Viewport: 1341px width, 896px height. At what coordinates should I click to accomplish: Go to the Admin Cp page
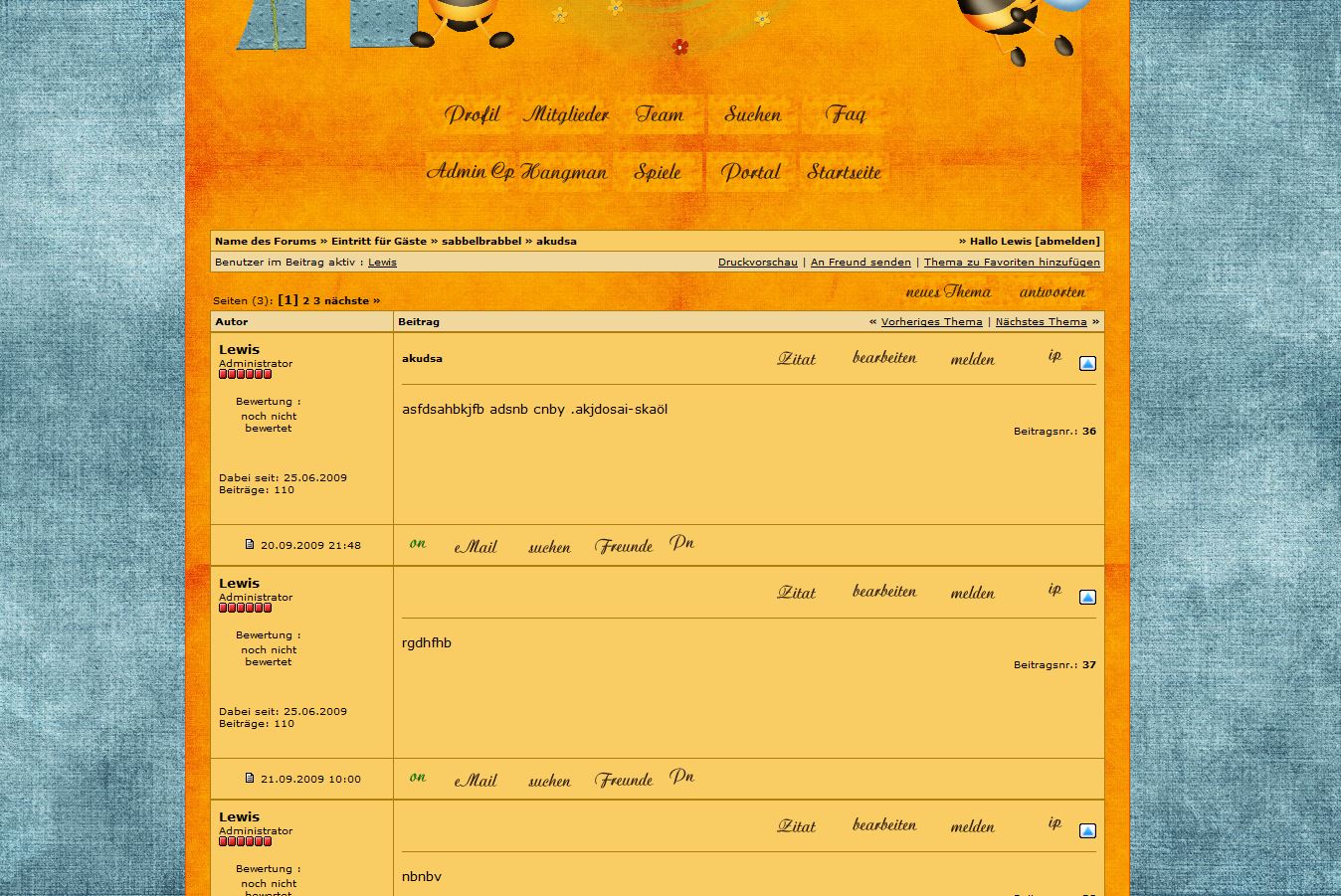point(470,172)
